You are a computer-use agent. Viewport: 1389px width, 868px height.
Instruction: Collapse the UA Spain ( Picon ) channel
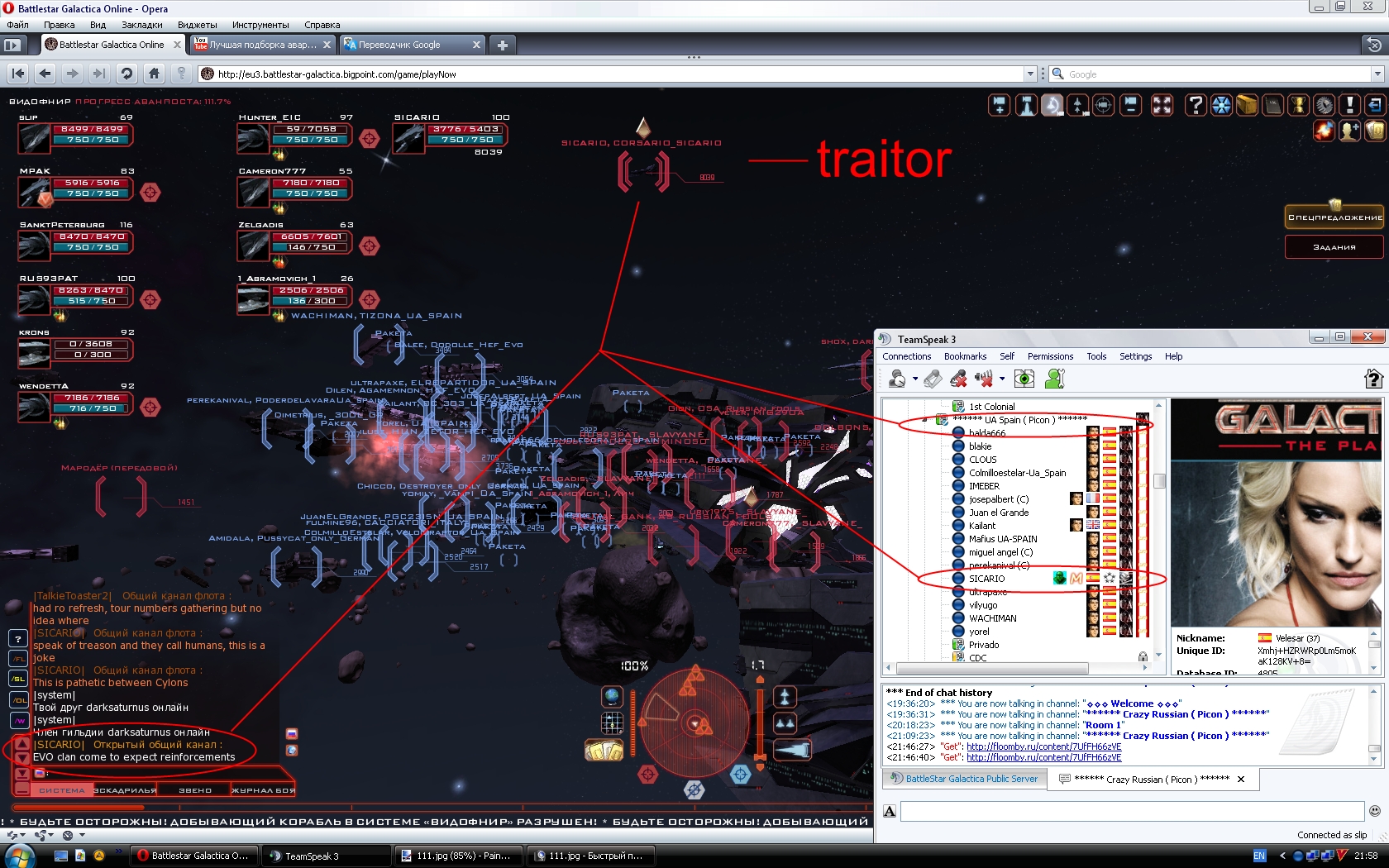925,420
